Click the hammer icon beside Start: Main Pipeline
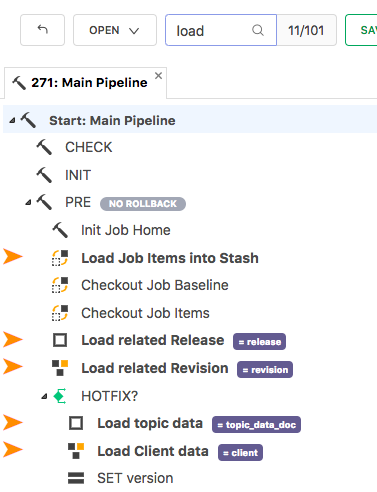 pyautogui.click(x=28, y=120)
